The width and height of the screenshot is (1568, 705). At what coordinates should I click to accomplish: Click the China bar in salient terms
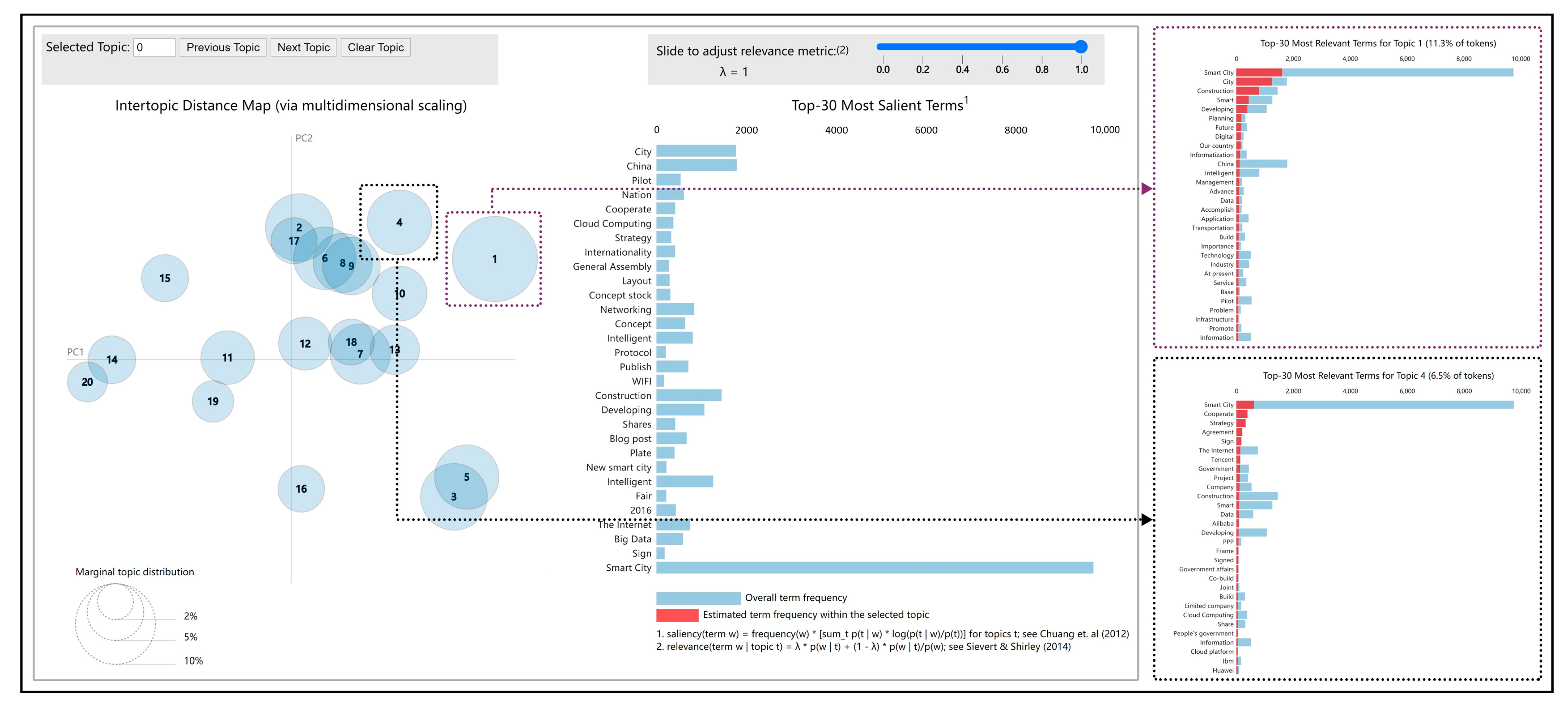click(696, 166)
